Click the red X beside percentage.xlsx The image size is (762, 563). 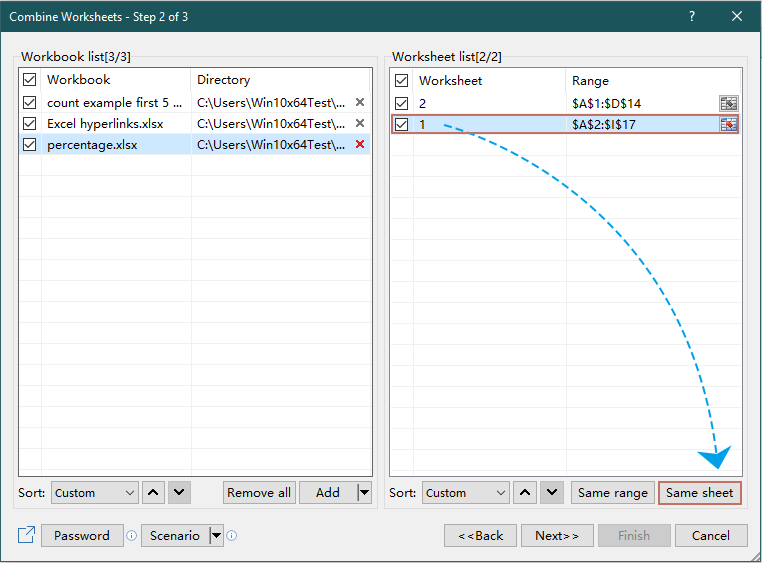[360, 145]
